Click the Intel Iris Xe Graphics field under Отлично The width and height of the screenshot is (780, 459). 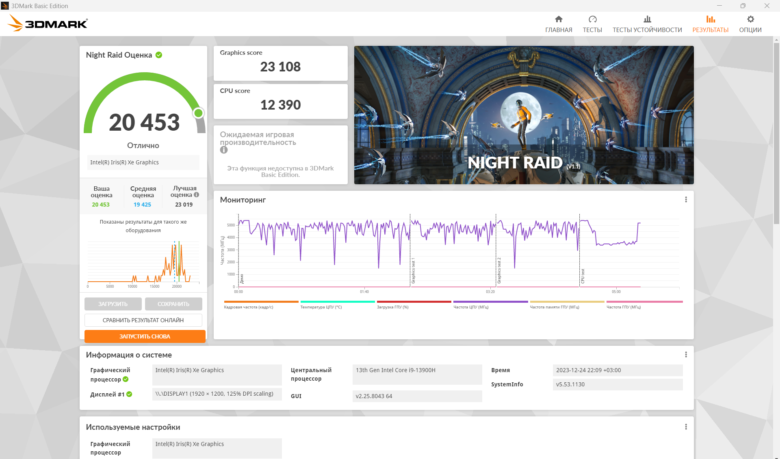[143, 162]
